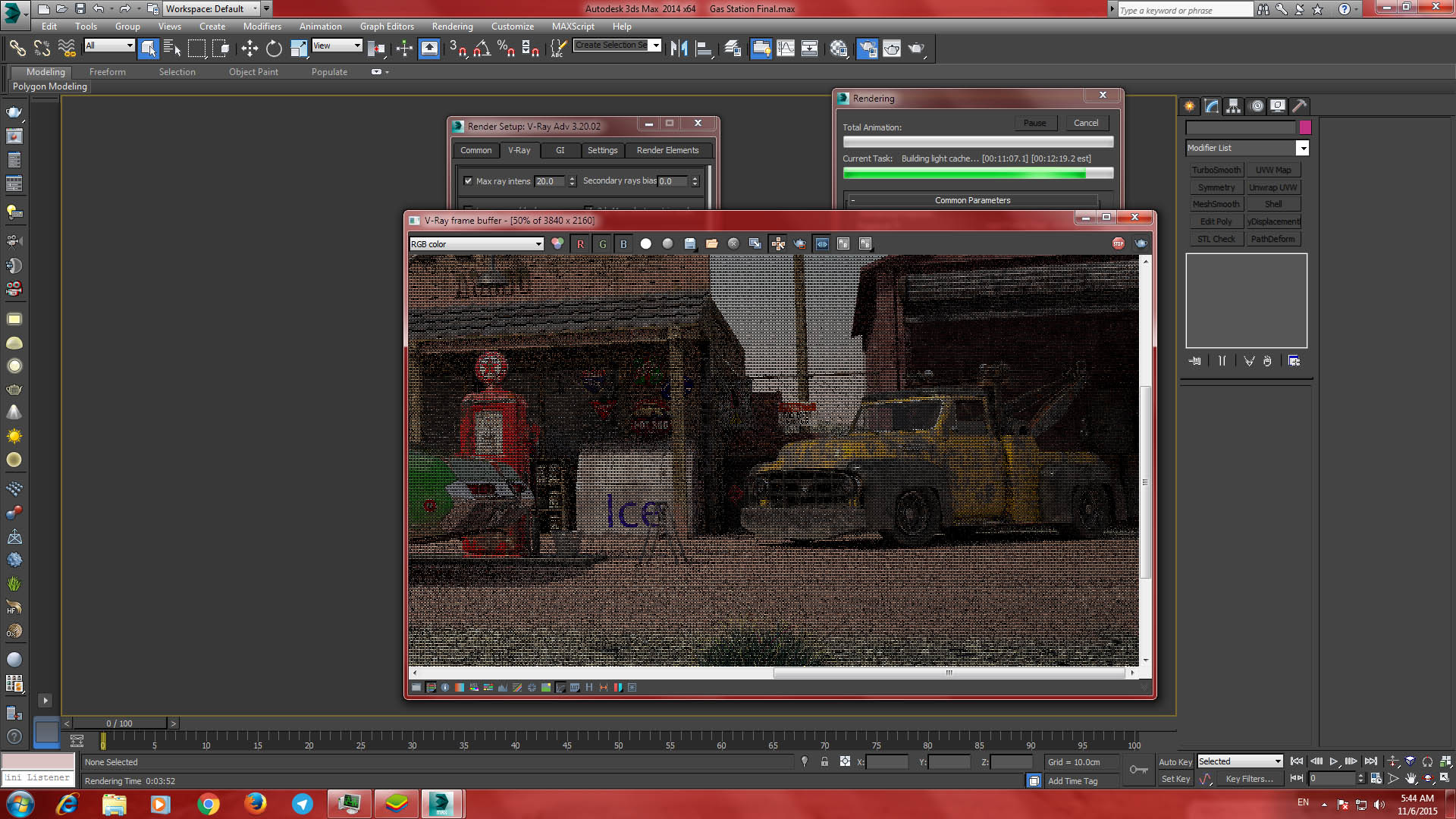
Task: Open the Create panel star icon
Action: [1189, 106]
